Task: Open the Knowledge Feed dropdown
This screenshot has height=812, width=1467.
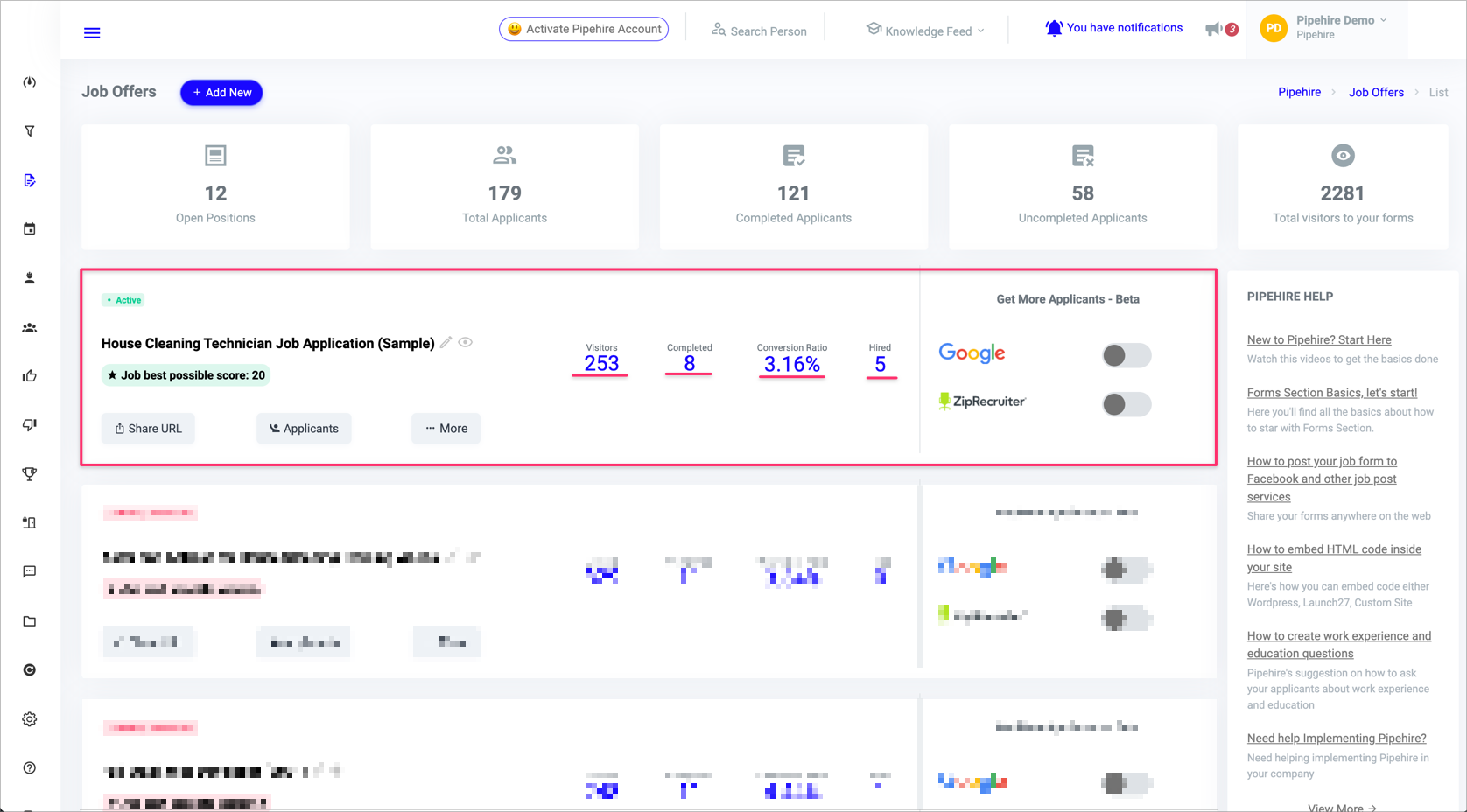Action: point(925,30)
